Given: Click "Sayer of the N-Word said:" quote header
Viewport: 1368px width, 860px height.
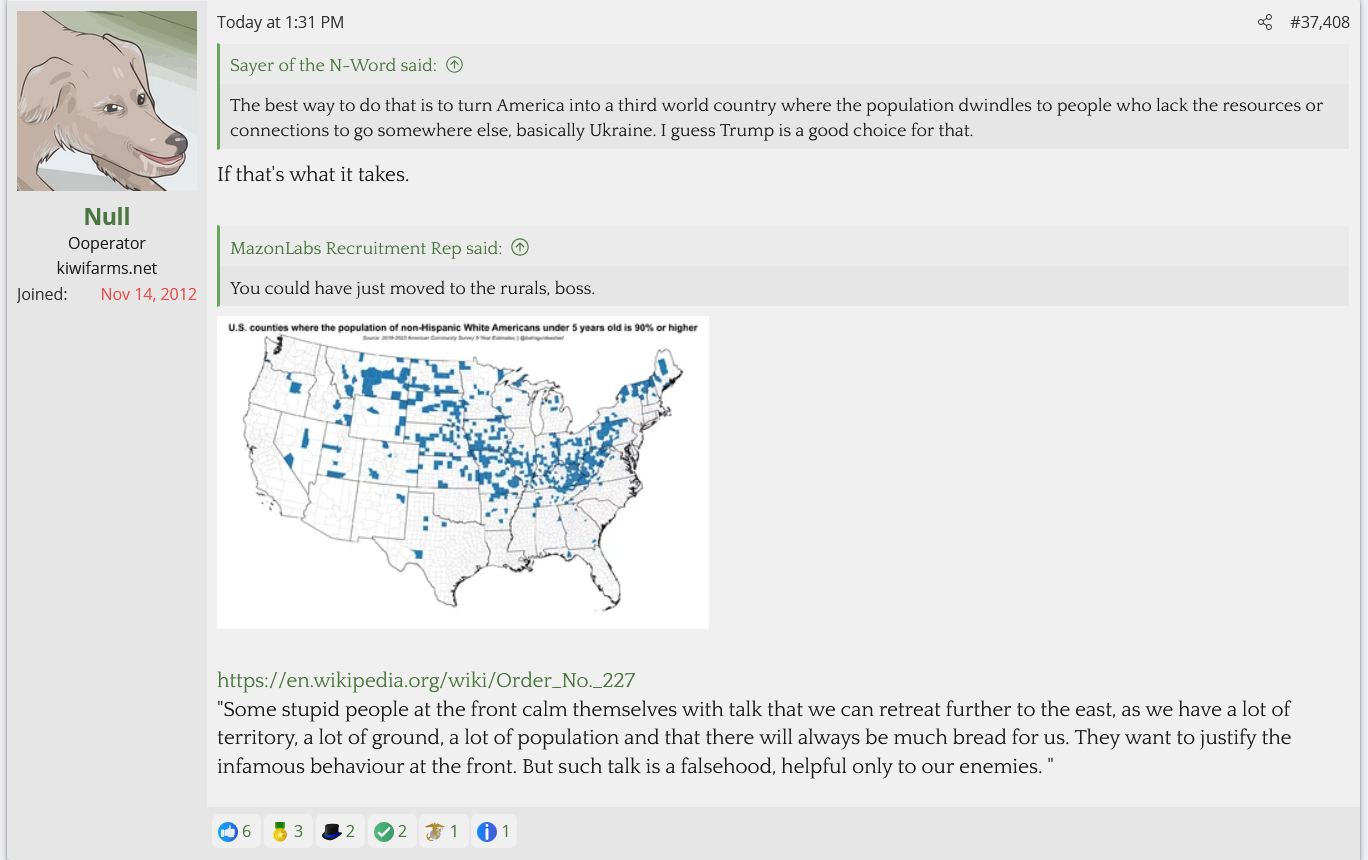Looking at the screenshot, I should click(333, 65).
